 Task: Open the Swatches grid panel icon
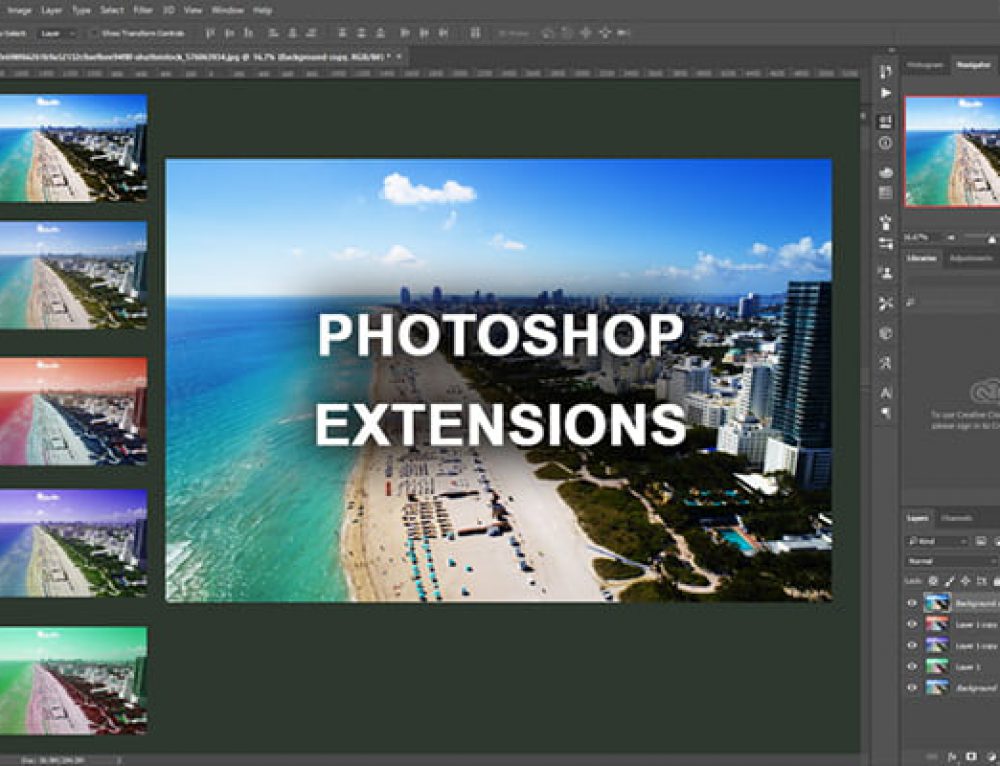click(x=885, y=193)
